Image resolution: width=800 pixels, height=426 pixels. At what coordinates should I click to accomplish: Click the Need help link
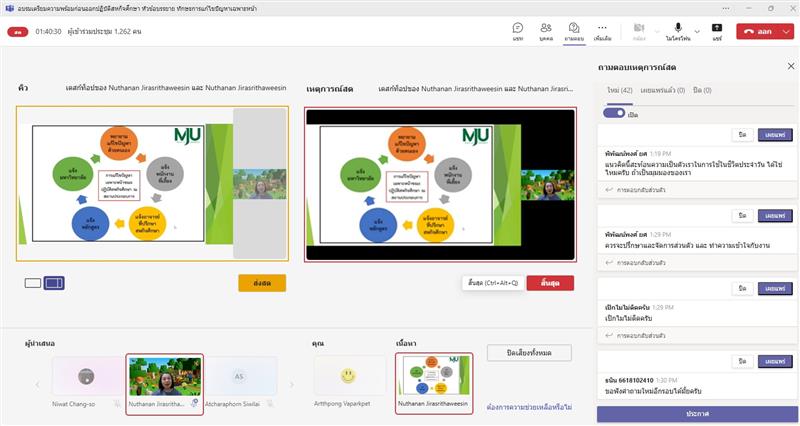pyautogui.click(x=529, y=406)
